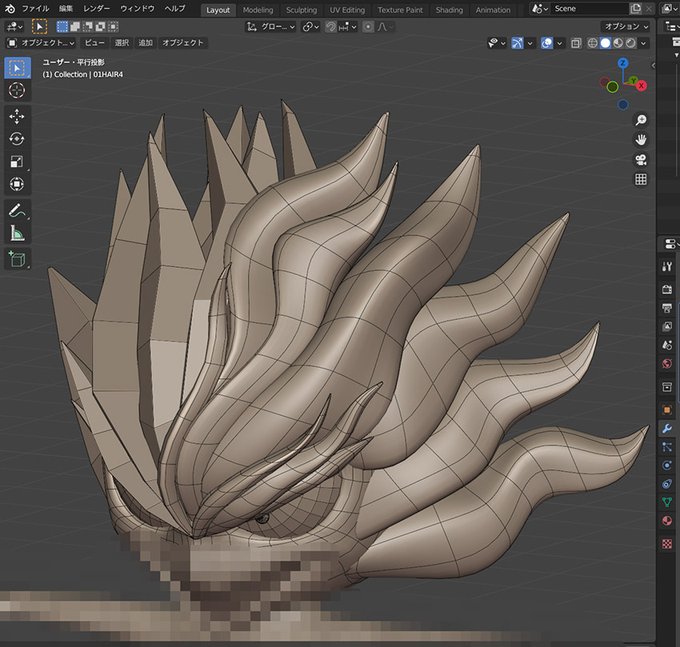Open the オプション dropdown
680x647 pixels.
[x=626, y=26]
